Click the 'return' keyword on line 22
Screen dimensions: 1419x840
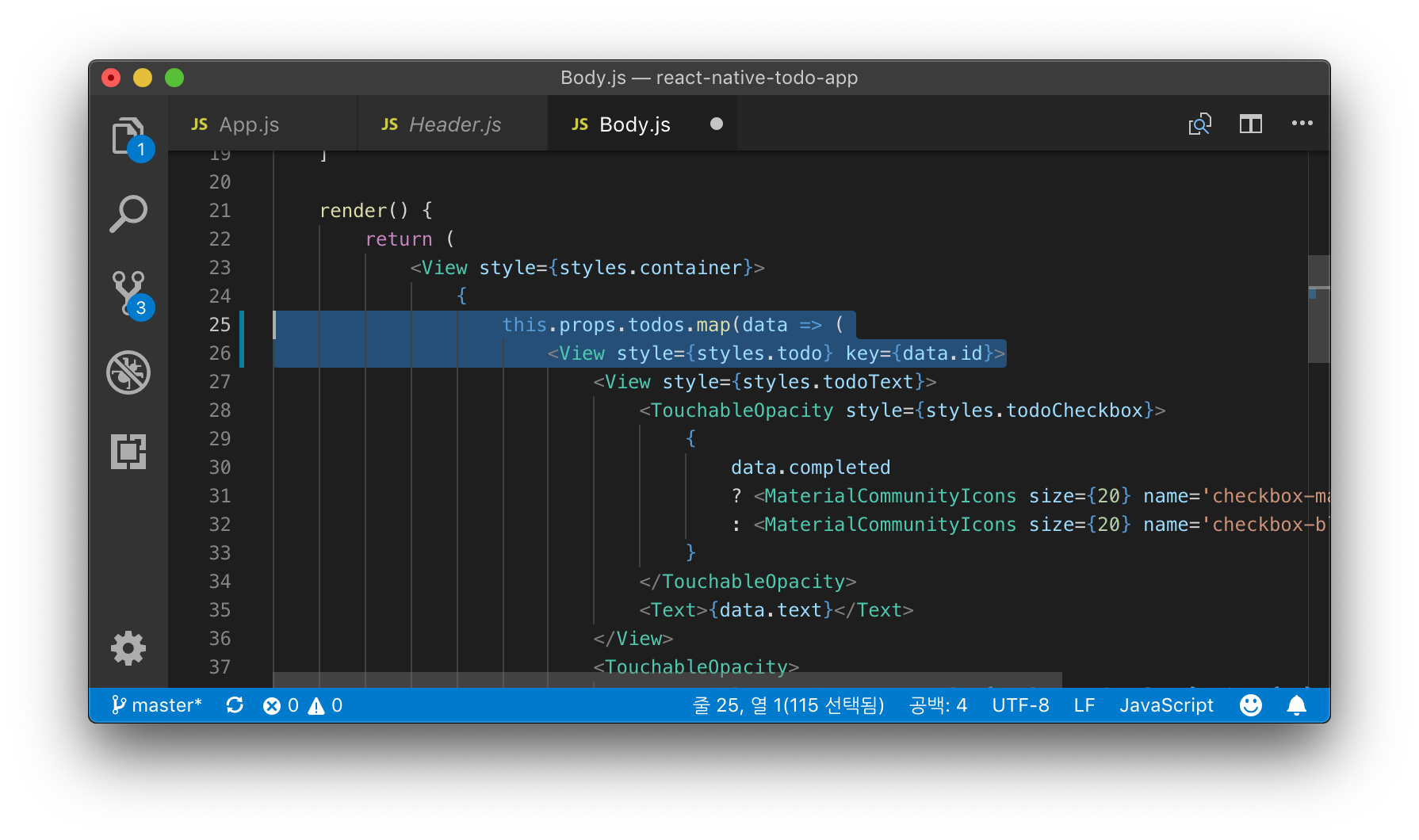(399, 239)
